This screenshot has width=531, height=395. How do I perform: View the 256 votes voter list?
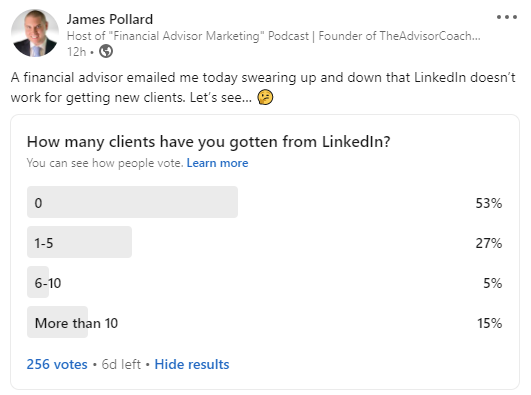57,365
